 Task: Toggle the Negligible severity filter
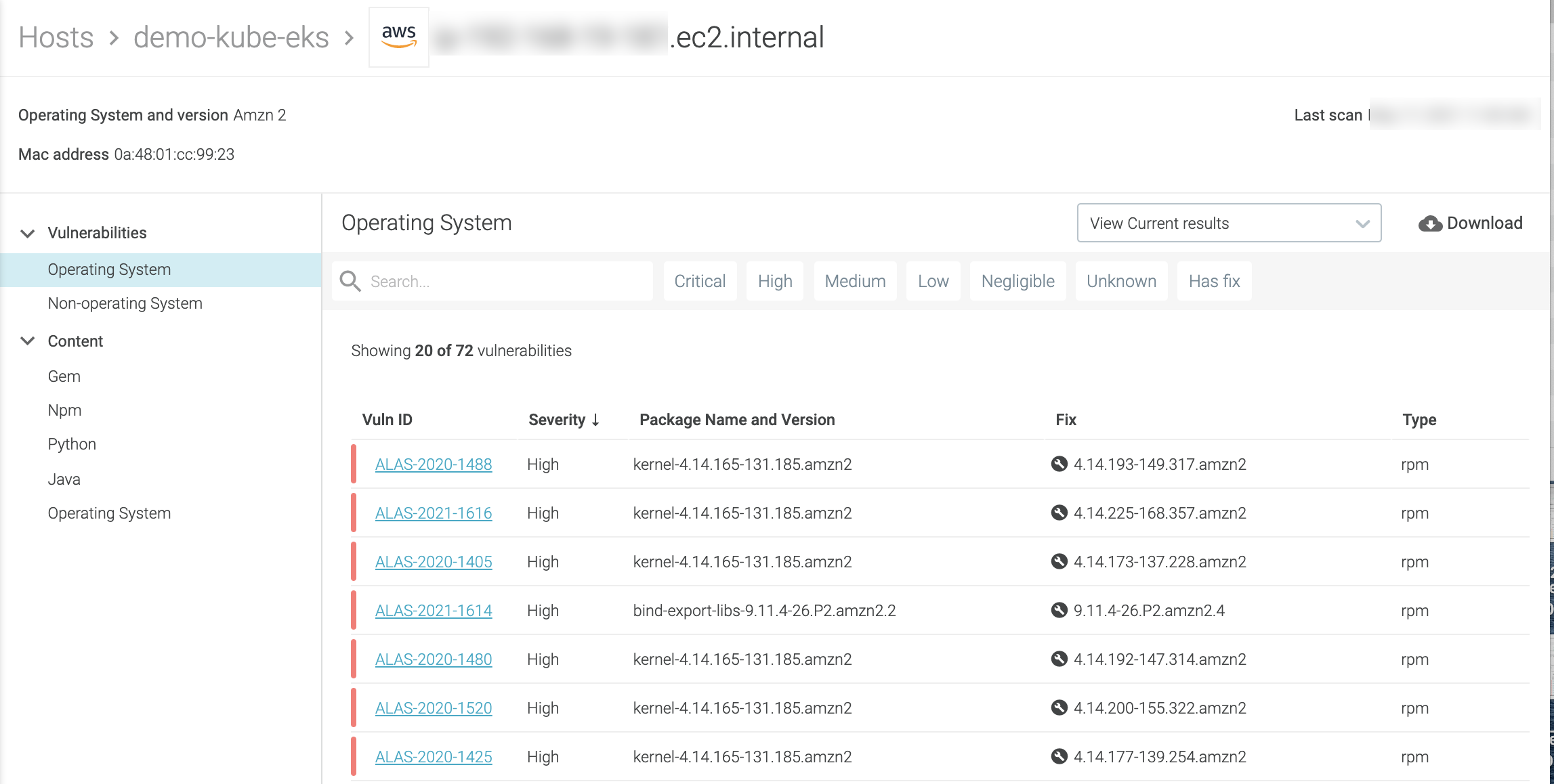[1017, 281]
